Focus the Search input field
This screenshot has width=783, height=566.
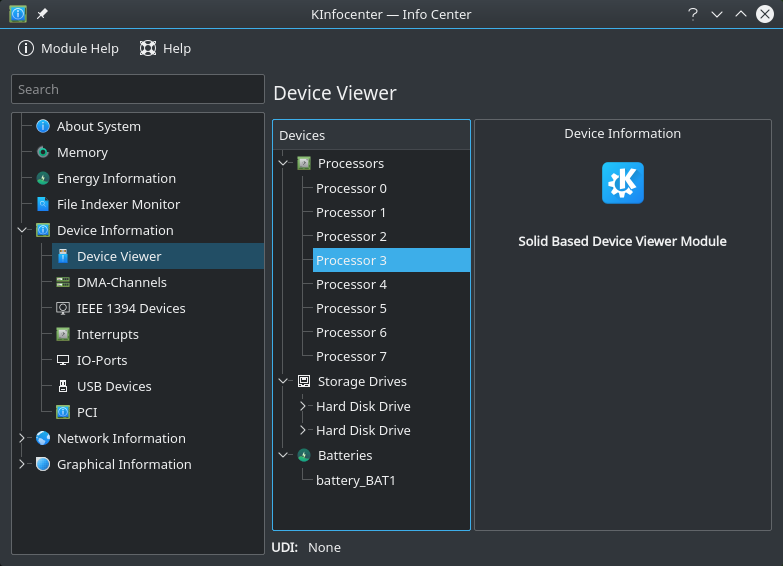(138, 89)
